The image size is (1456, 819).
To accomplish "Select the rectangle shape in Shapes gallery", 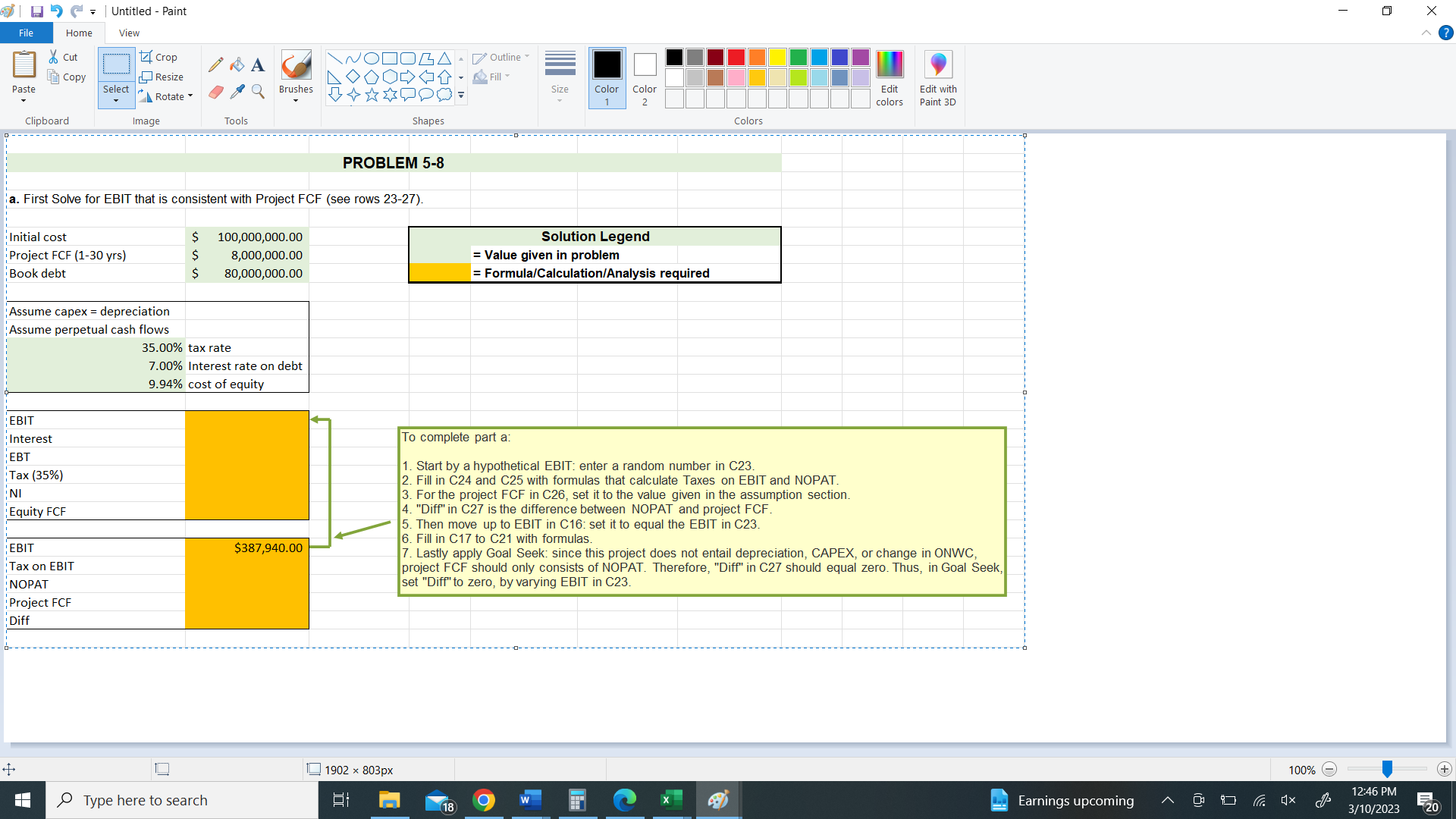I will click(x=389, y=58).
